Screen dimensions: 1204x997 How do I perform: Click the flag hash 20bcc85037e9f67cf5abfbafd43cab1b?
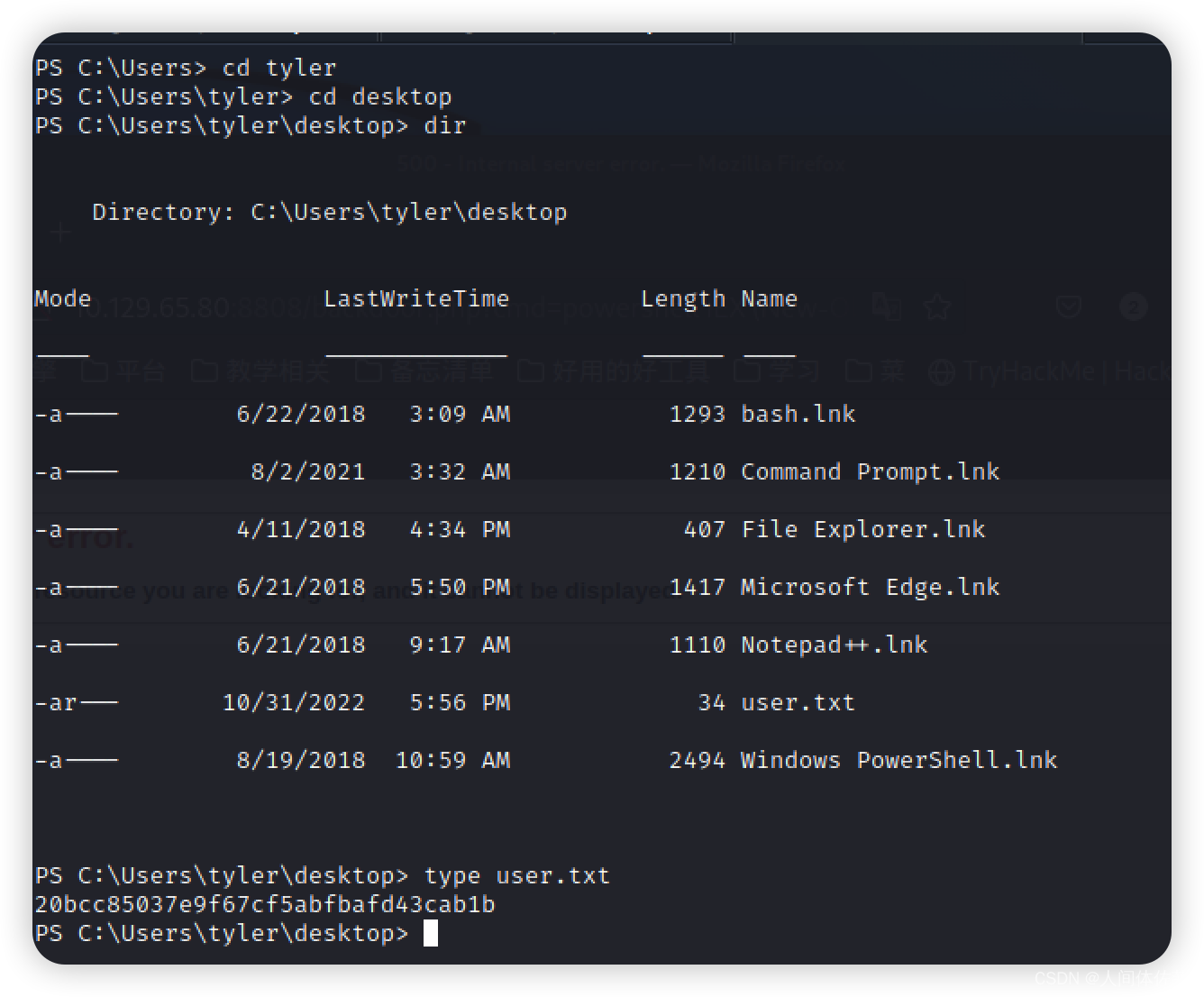(265, 904)
